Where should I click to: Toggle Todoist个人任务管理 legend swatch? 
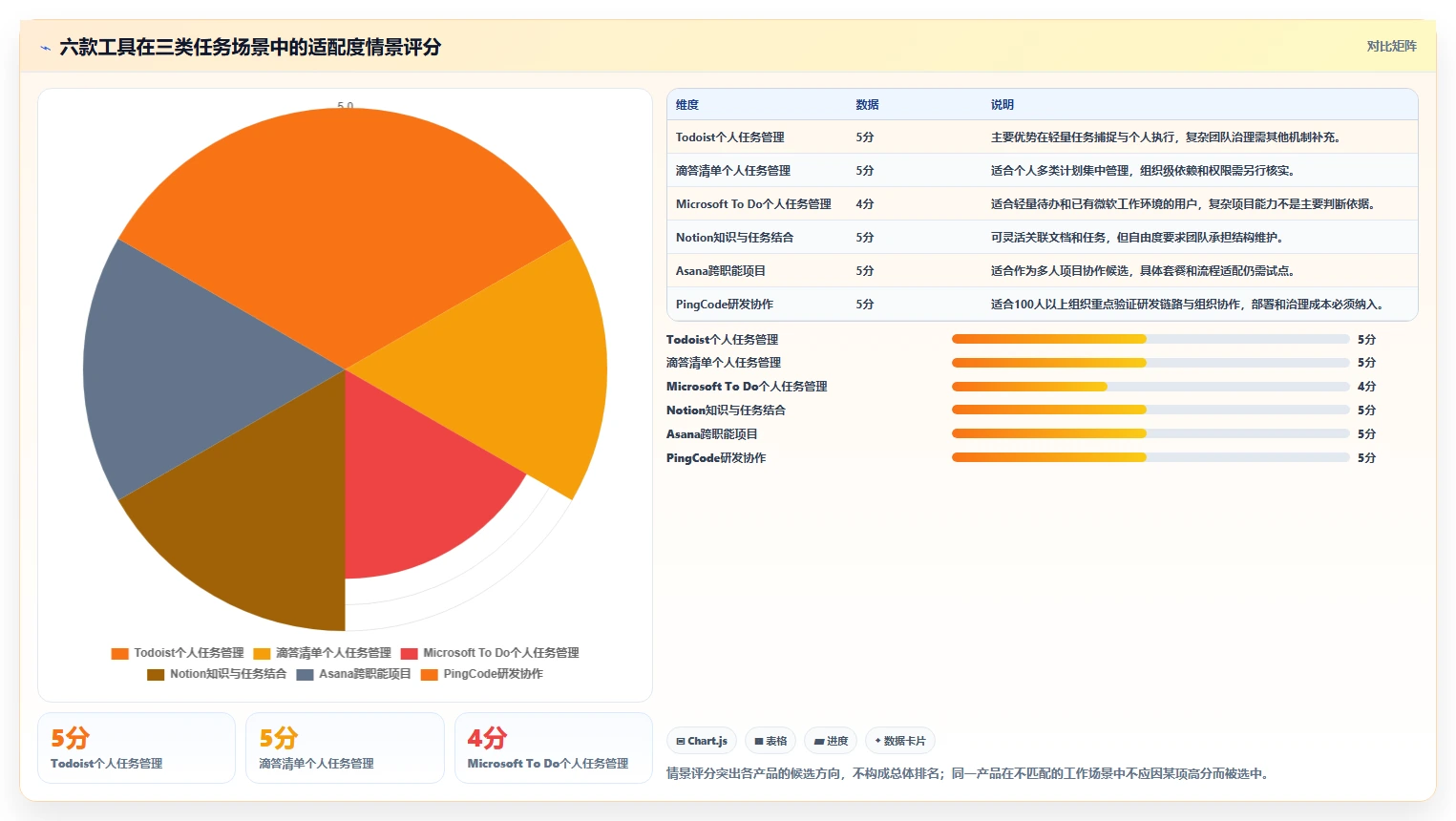pos(119,653)
